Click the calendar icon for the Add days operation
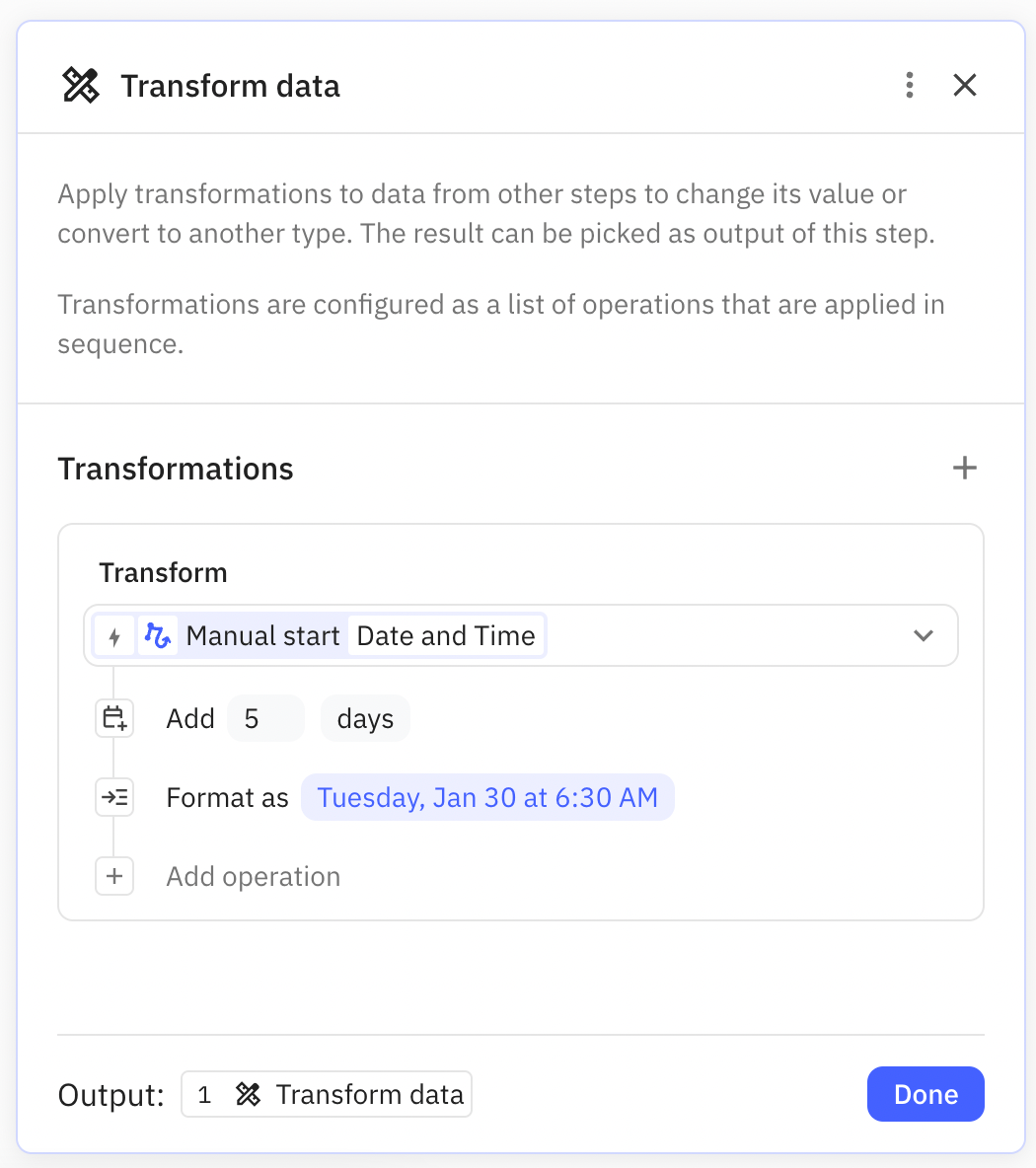1036x1168 pixels. (114, 718)
